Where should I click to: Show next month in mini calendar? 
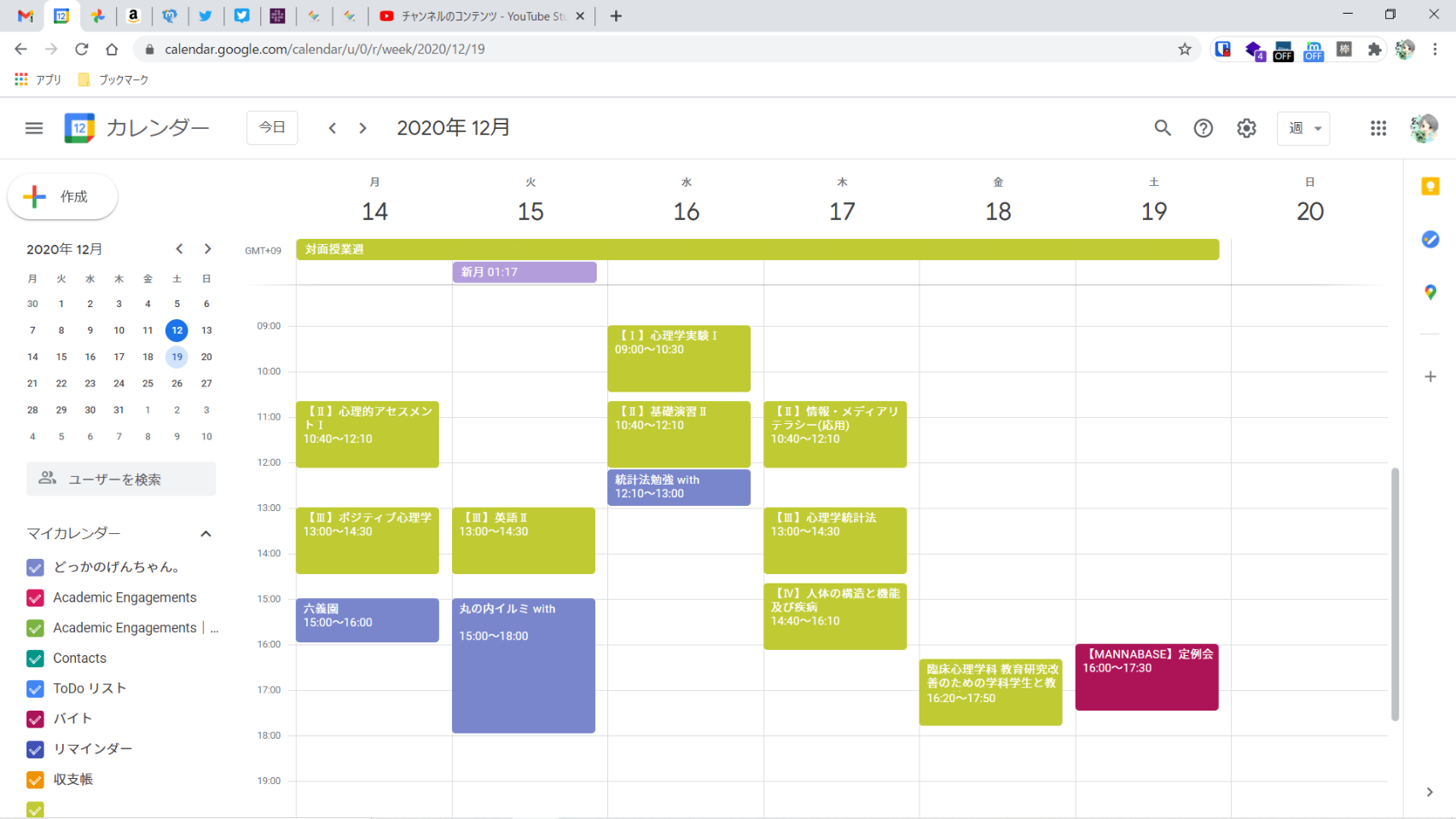click(x=207, y=249)
